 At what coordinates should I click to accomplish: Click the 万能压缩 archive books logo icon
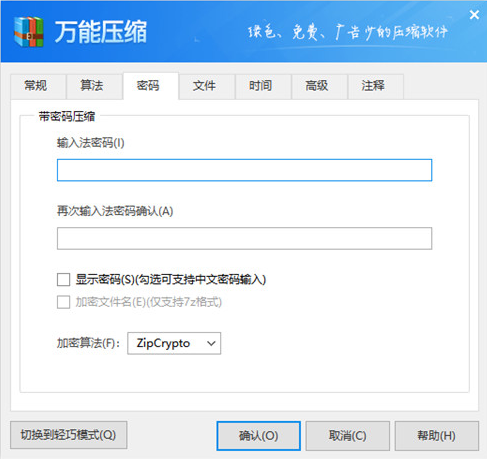point(29,32)
